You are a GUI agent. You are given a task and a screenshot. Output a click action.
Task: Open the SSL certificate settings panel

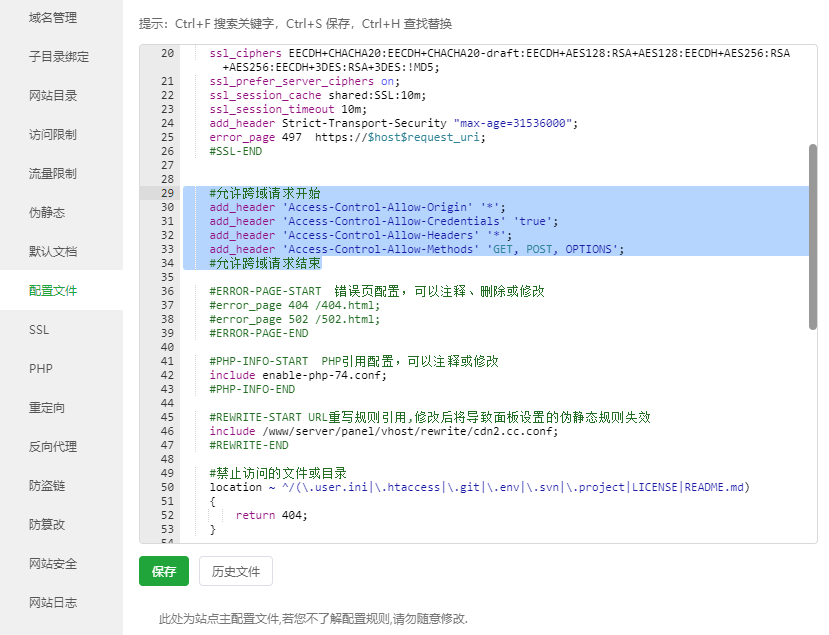tap(38, 329)
